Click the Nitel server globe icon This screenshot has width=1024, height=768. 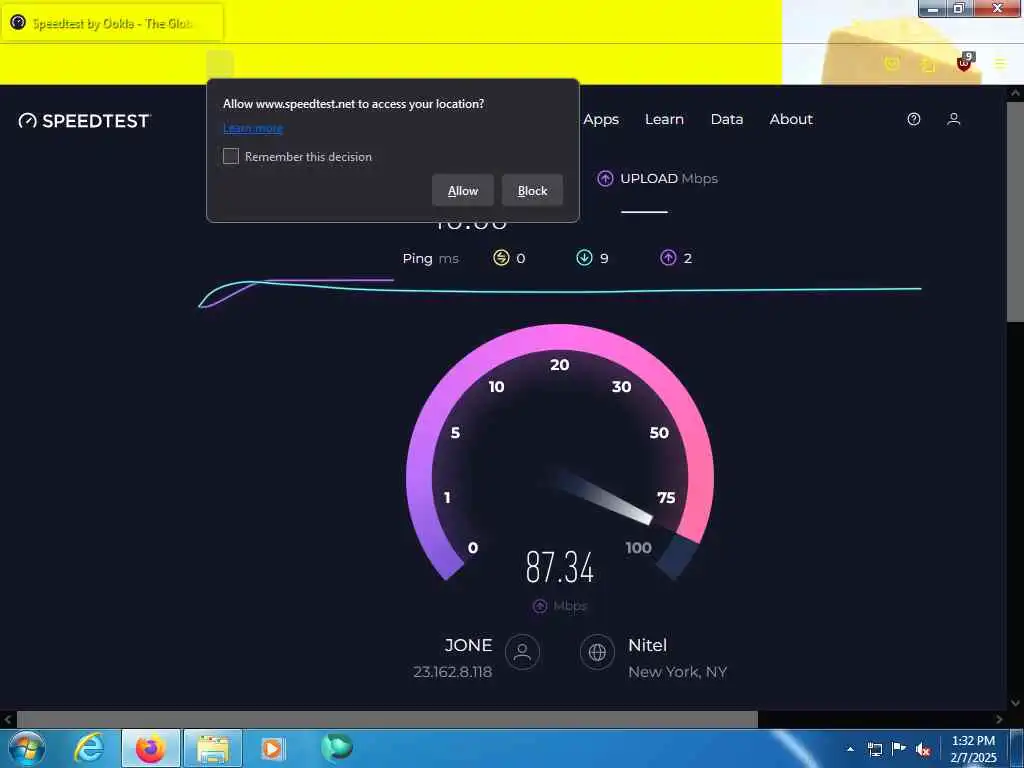click(x=597, y=652)
